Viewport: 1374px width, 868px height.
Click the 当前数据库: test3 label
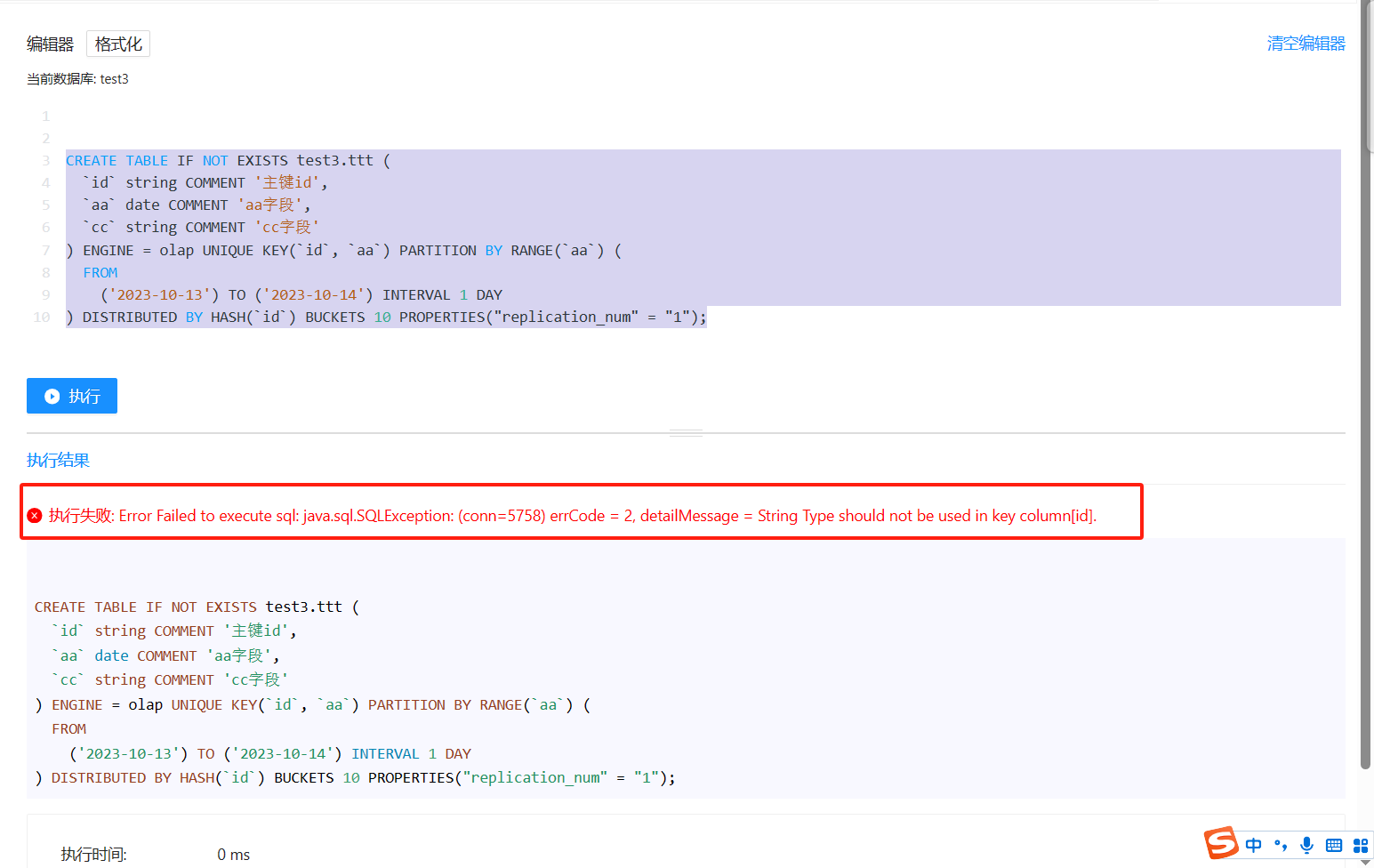77,79
